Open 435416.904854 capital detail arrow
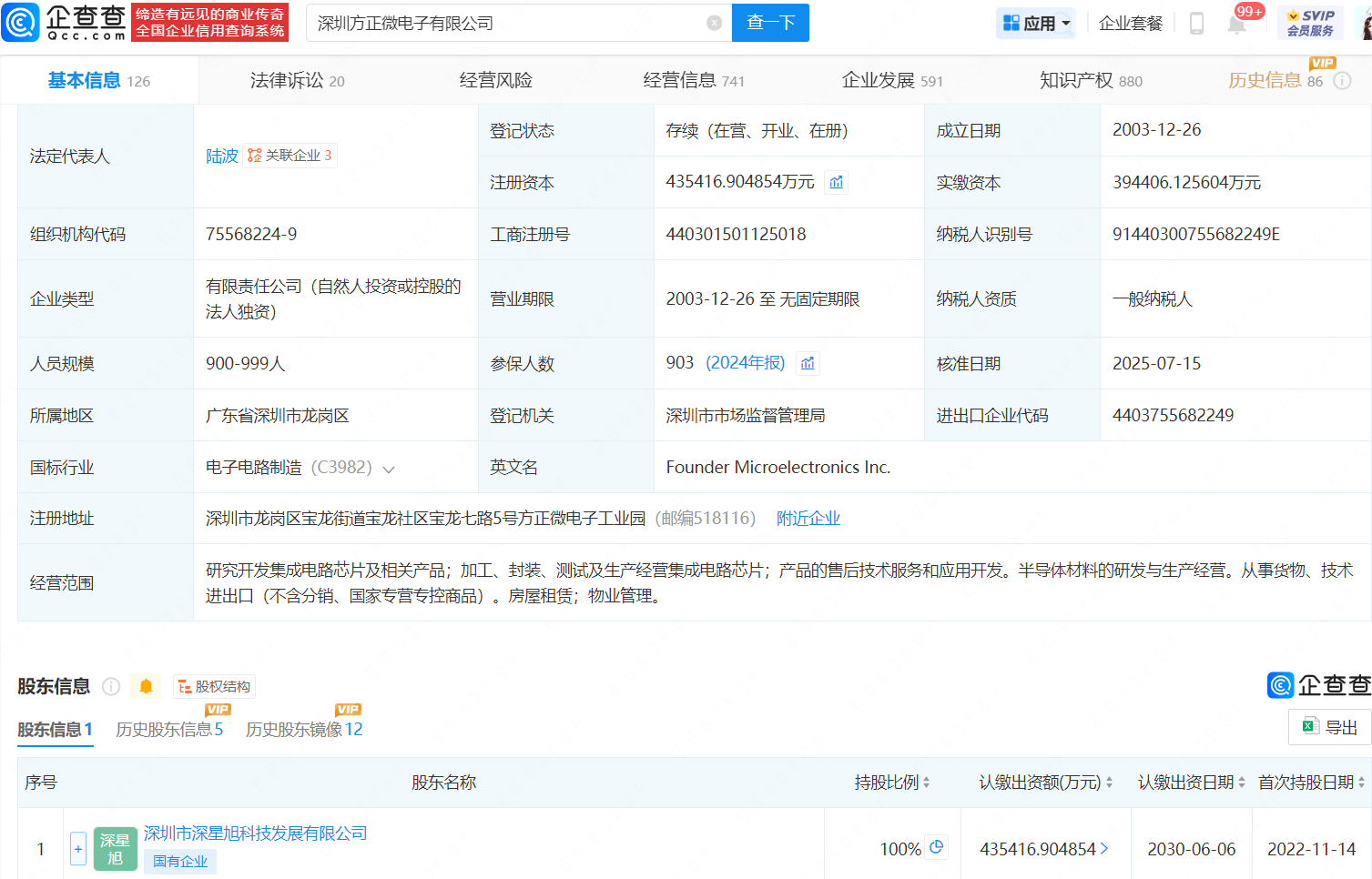The width and height of the screenshot is (1372, 879). click(x=1104, y=848)
